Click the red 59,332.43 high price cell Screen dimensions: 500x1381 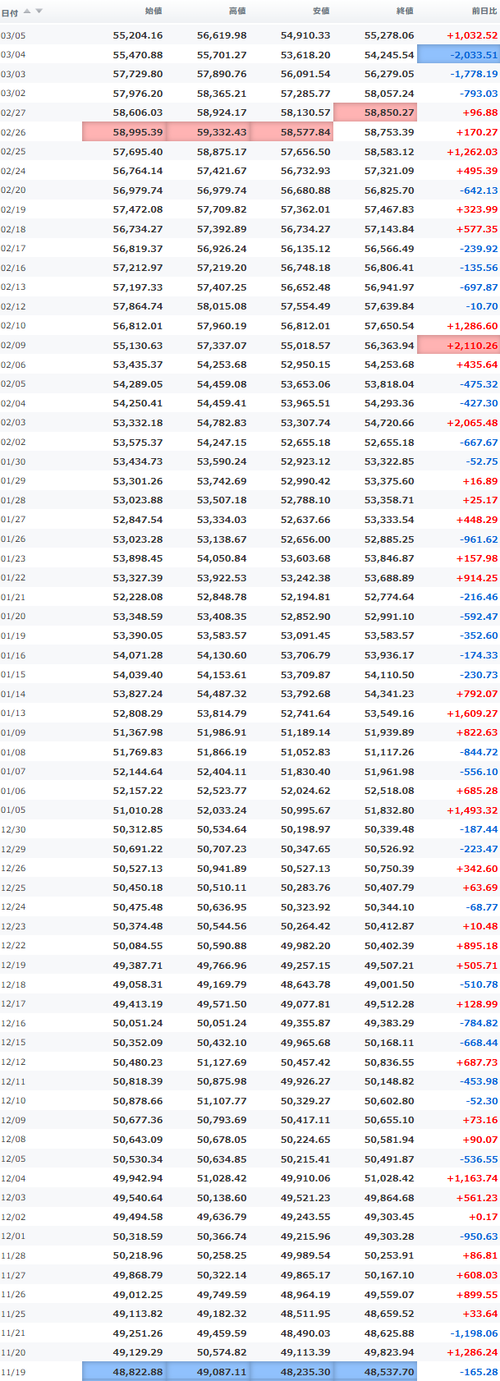pos(208,132)
